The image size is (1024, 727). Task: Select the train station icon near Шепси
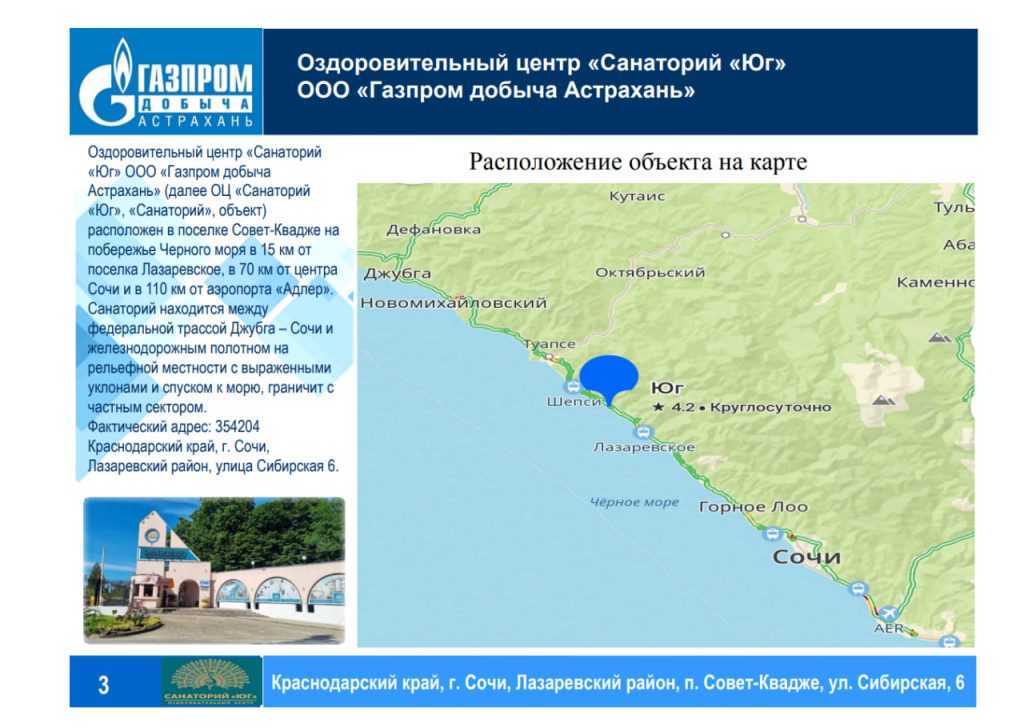(571, 387)
